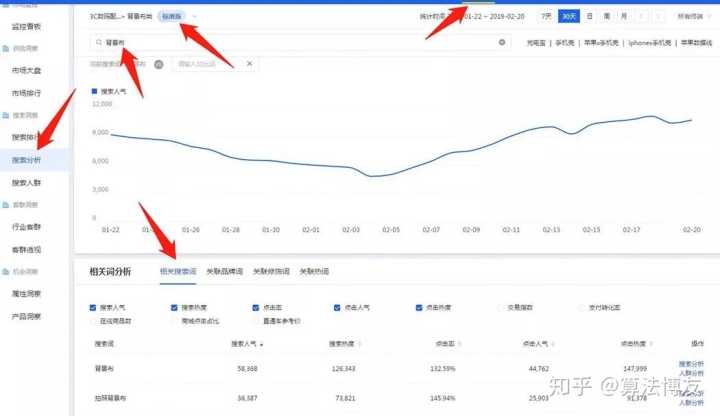The image size is (720, 416).
Task: Open 搜索人群 in the sidebar
Action: pos(26,183)
